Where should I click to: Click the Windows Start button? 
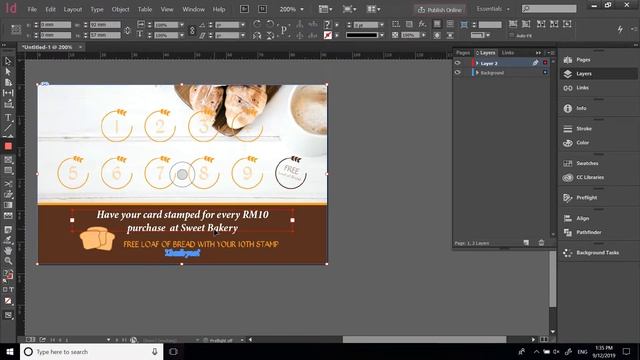[10, 351]
